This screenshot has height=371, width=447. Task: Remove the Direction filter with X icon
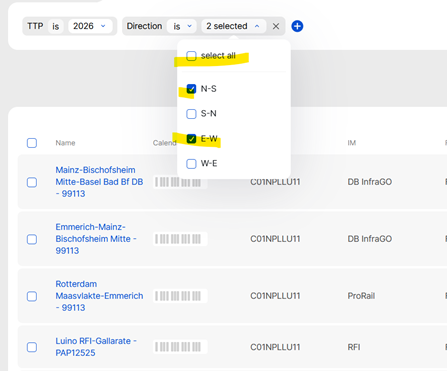(x=276, y=26)
